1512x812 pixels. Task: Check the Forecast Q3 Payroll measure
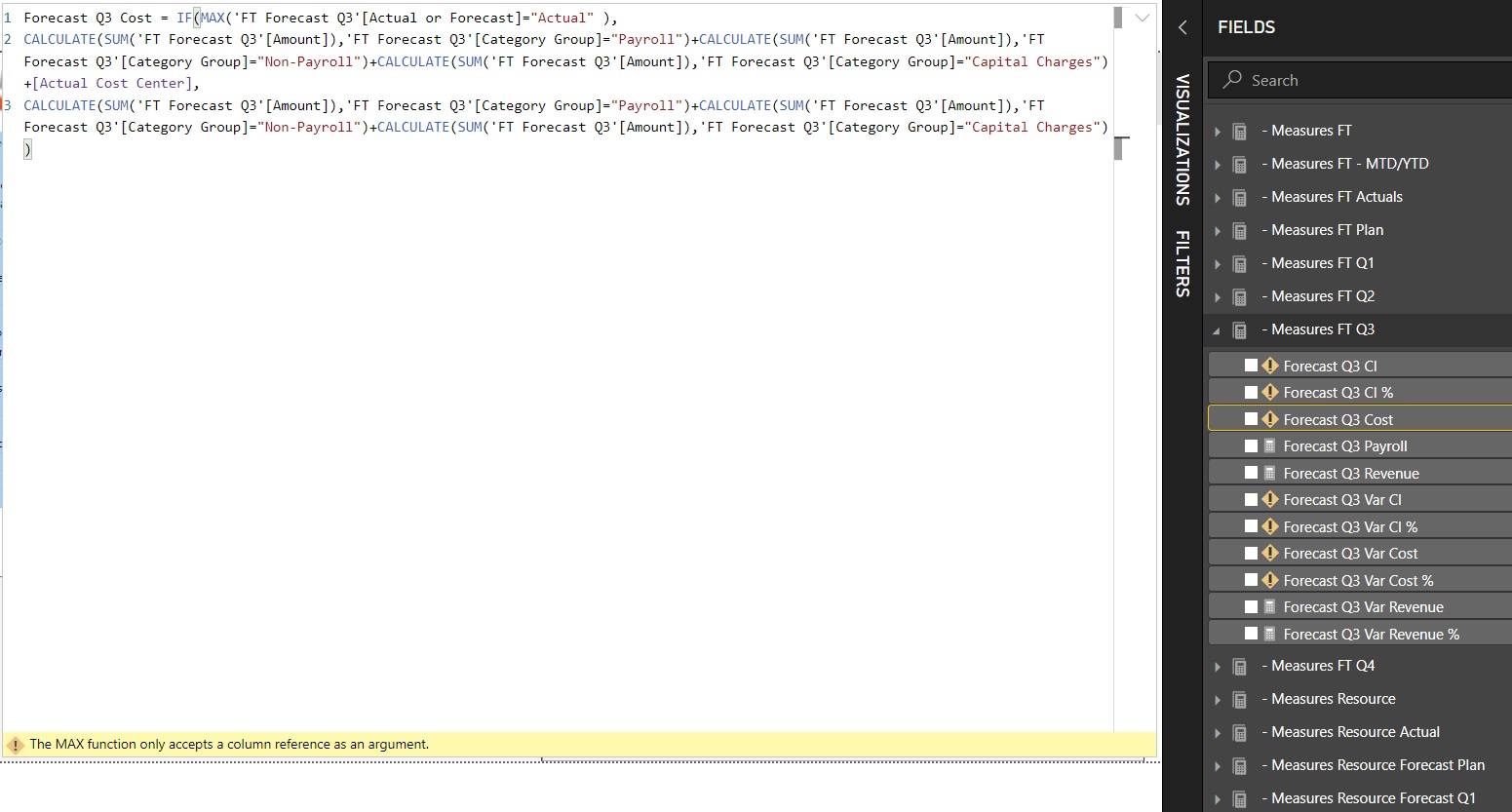(x=1251, y=445)
